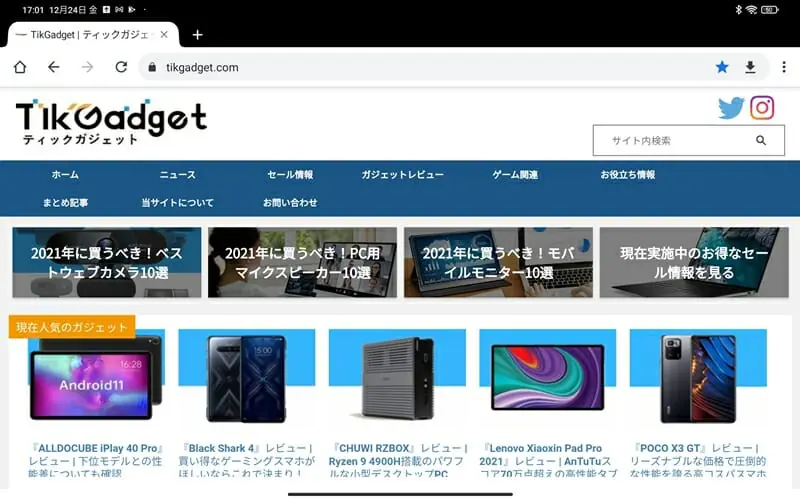Close the TikGadget tab

pyautogui.click(x=164, y=34)
